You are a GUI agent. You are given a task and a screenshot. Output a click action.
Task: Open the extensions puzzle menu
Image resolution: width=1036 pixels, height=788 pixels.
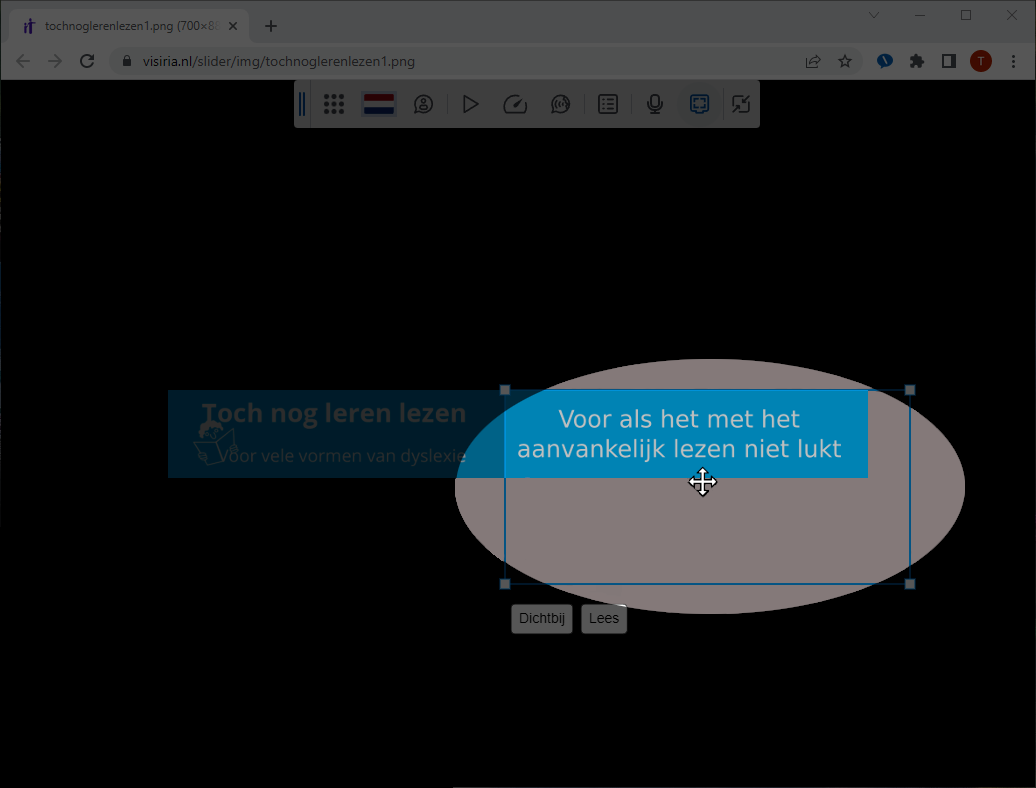[917, 61]
